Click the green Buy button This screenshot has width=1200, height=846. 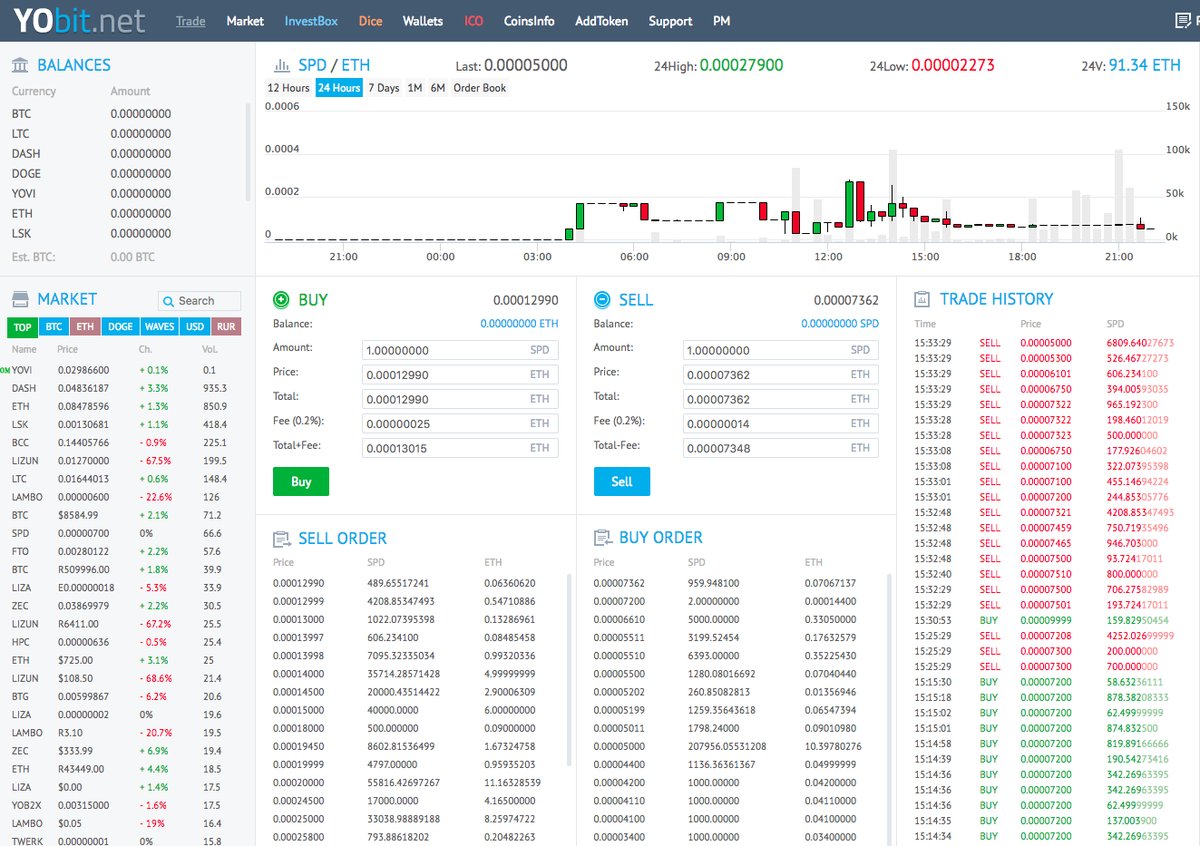(x=301, y=482)
